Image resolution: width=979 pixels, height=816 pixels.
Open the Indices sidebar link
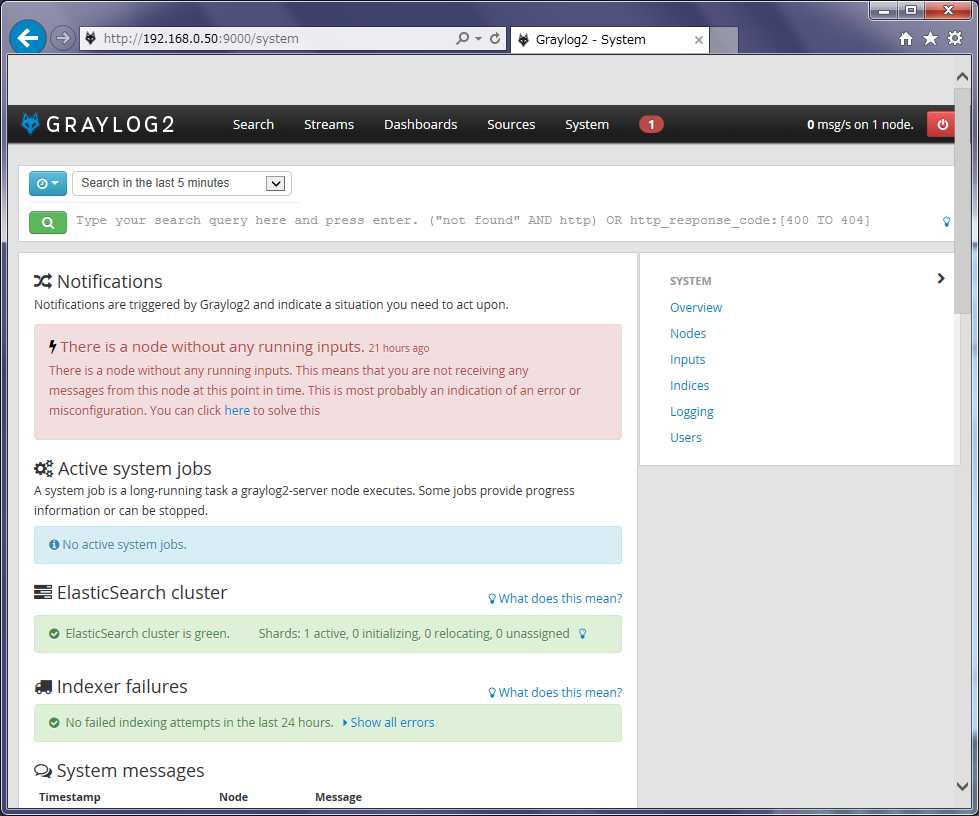point(690,385)
